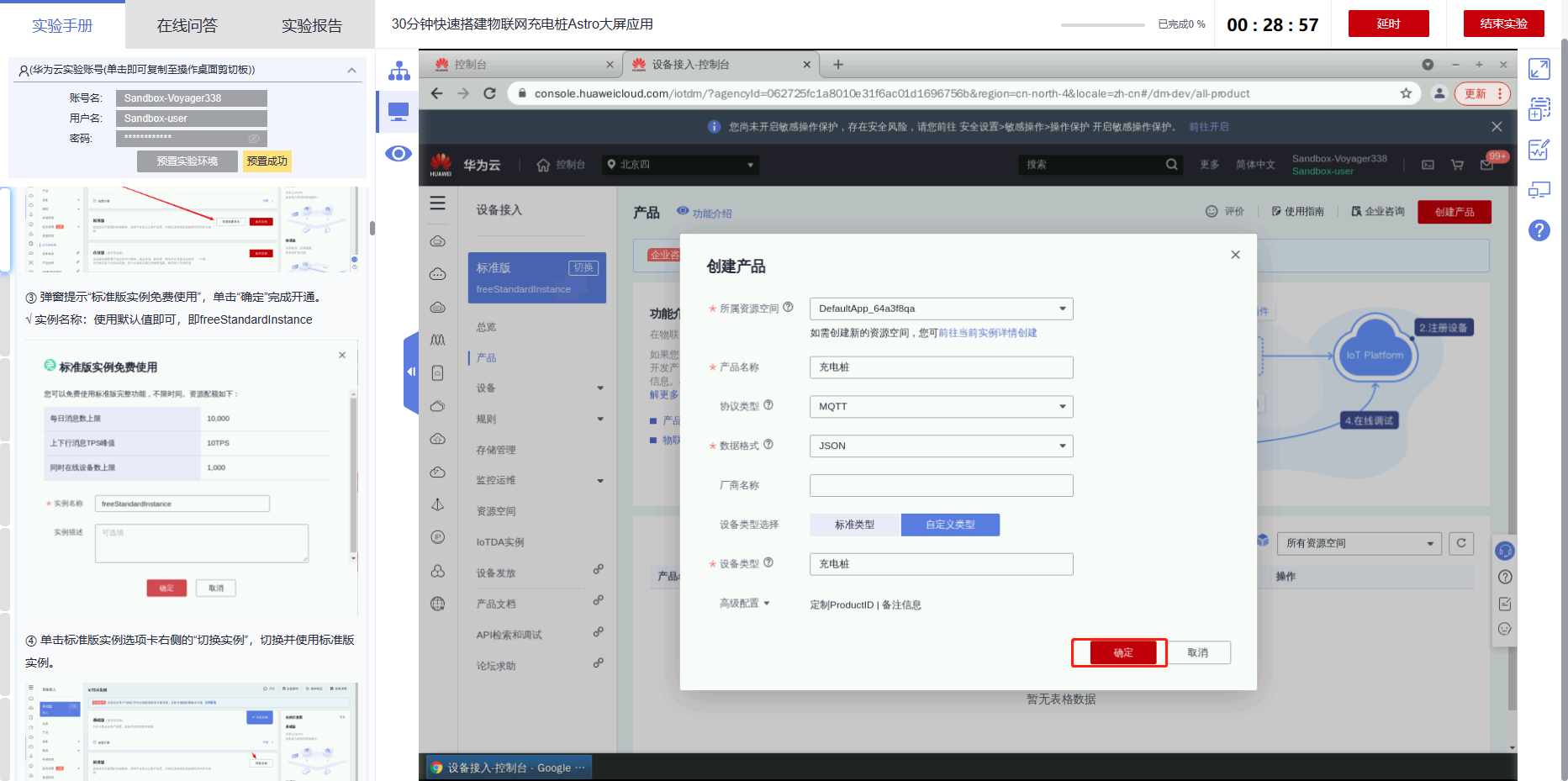Click 确定 to create the product
This screenshot has height=781, width=1568.
click(1123, 653)
